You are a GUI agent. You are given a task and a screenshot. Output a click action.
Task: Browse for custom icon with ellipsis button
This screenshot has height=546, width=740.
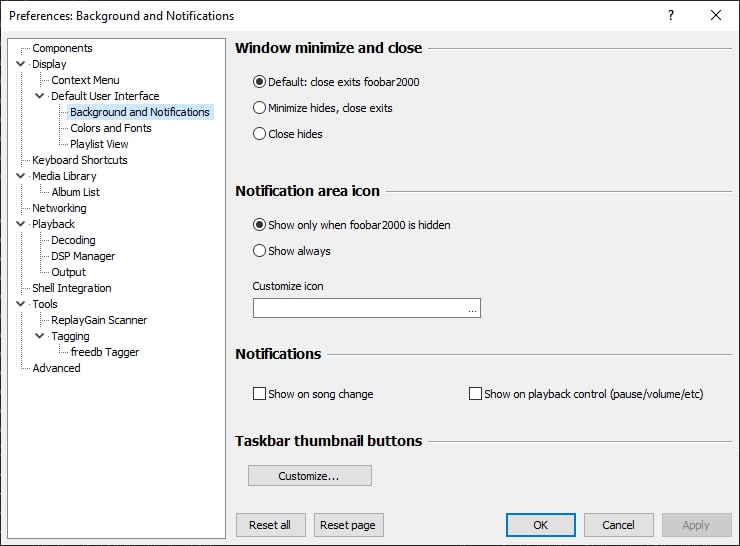pos(472,308)
